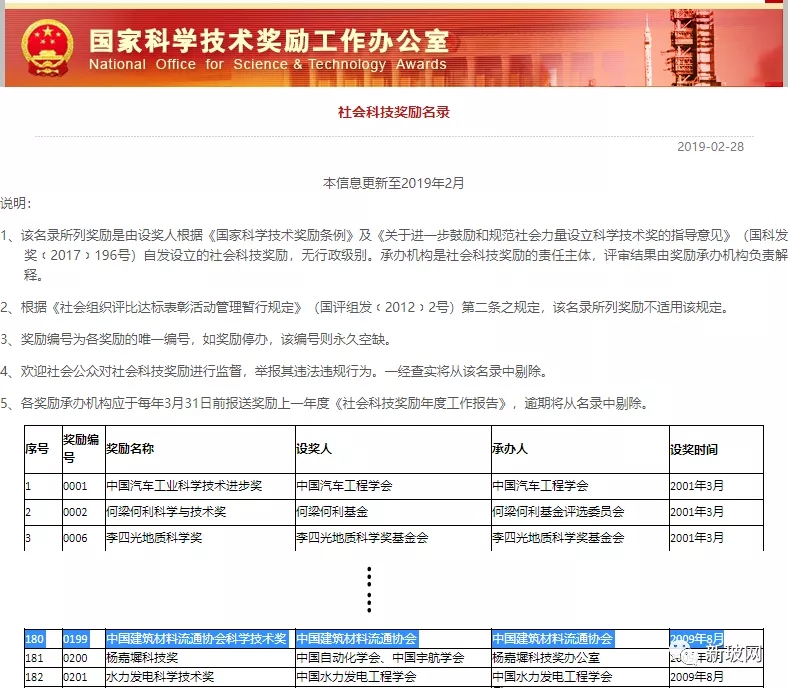Click the national emblem logo in banner
The width and height of the screenshot is (788, 688).
[x=47, y=48]
